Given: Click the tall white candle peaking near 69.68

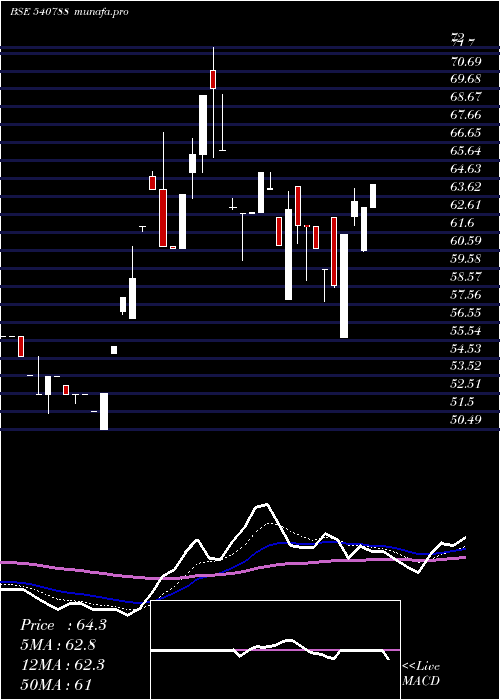Looking at the screenshot, I should [x=203, y=125].
